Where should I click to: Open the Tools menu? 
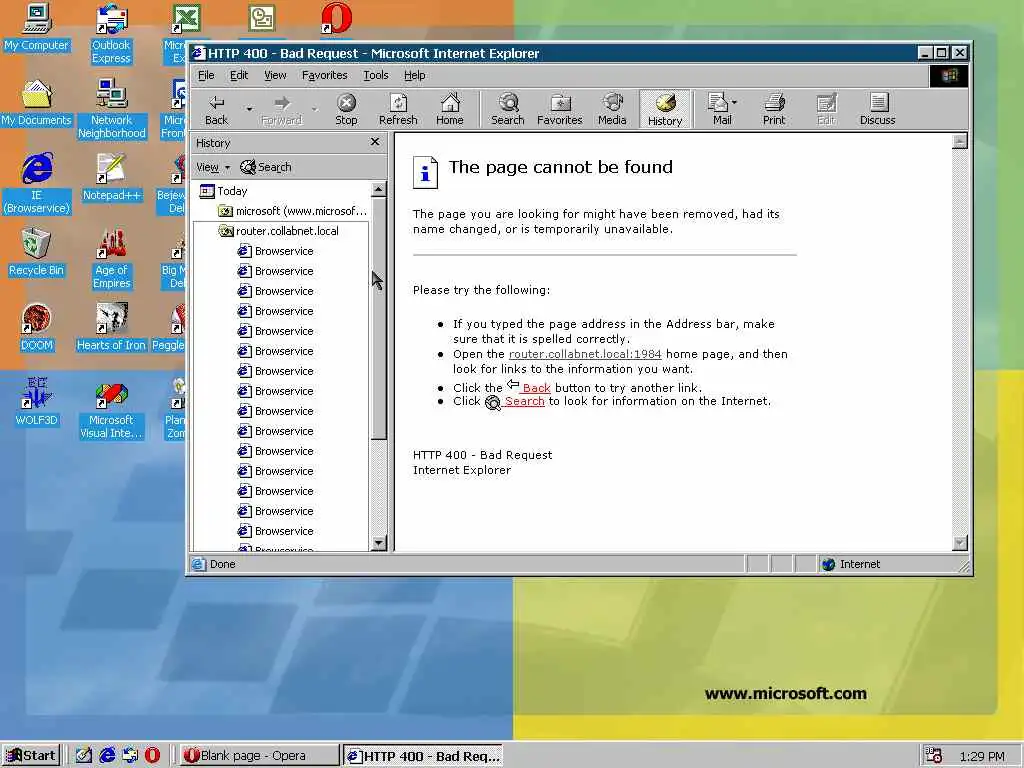point(376,75)
